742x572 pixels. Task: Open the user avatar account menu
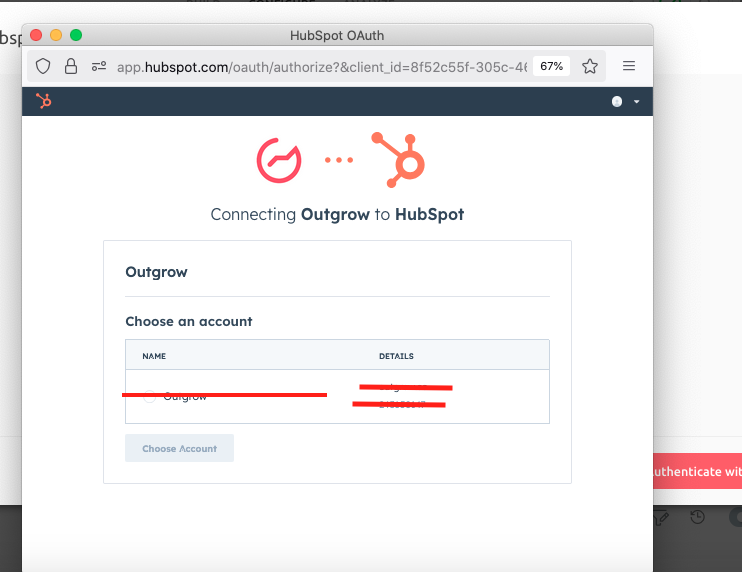click(x=617, y=101)
